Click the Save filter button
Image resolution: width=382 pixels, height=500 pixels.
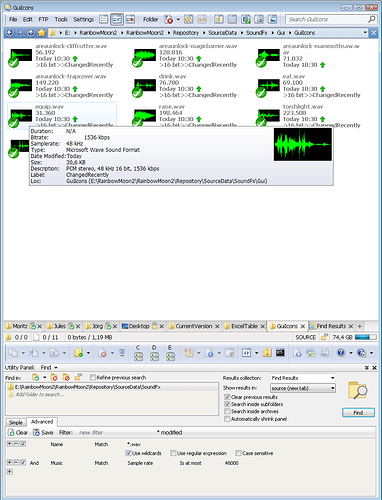43,432
